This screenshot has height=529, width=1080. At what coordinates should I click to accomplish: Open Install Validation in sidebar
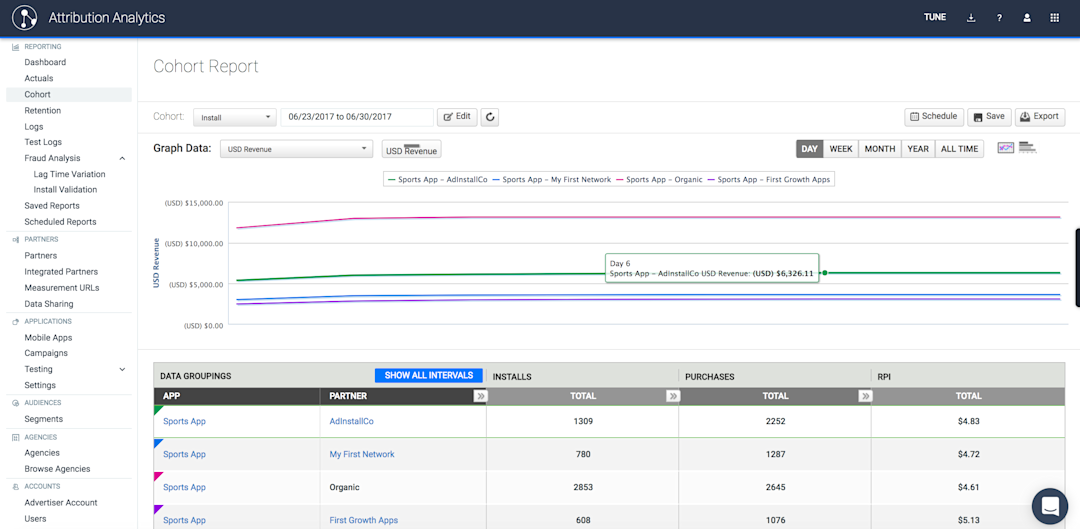pos(65,189)
